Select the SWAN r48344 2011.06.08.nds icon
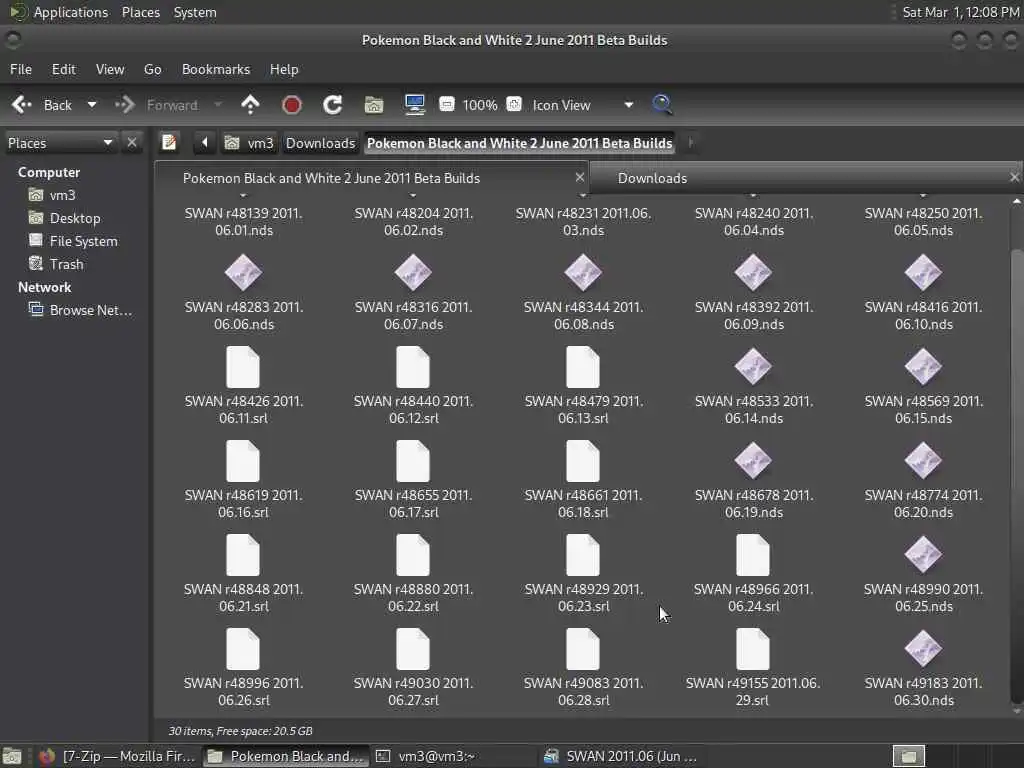 pos(583,273)
